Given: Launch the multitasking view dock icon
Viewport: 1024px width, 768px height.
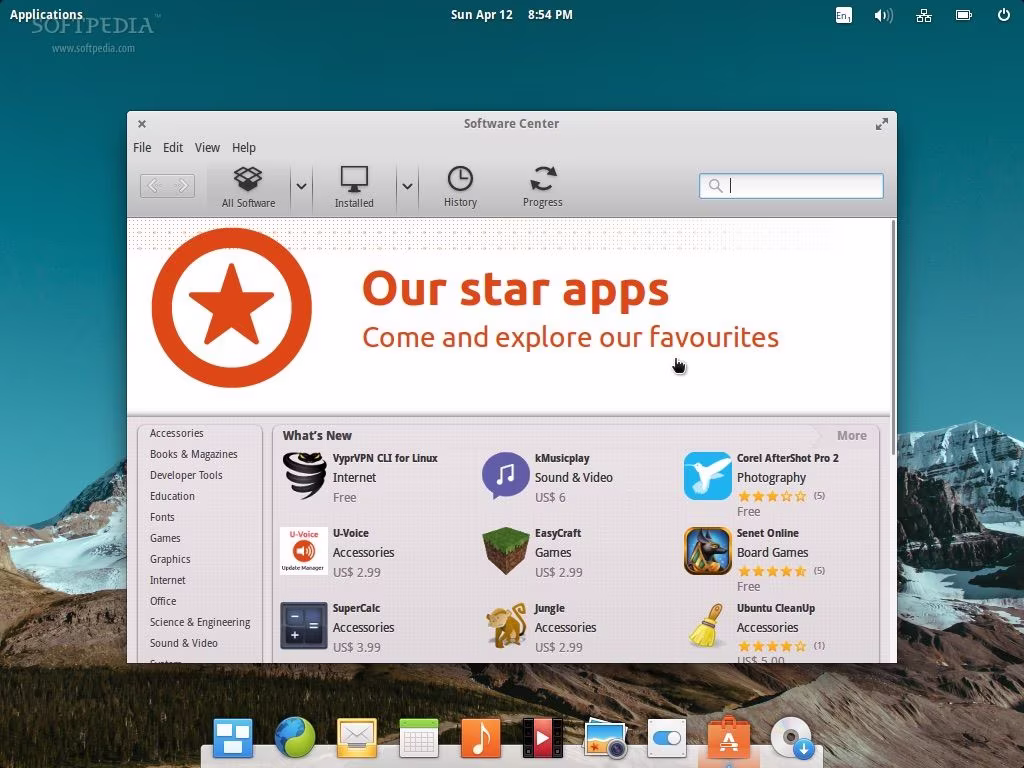Looking at the screenshot, I should 233,738.
